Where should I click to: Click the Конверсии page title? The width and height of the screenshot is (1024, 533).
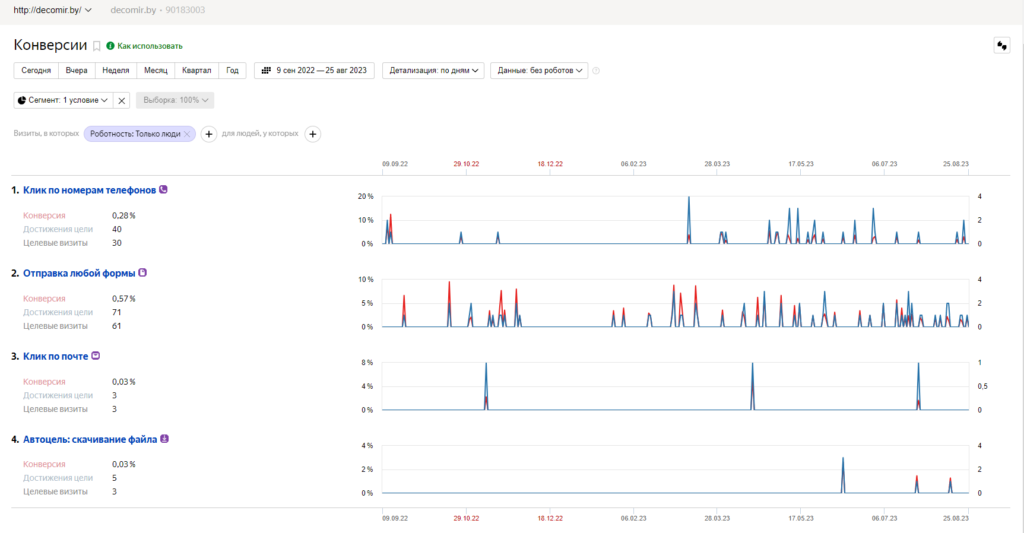point(50,45)
